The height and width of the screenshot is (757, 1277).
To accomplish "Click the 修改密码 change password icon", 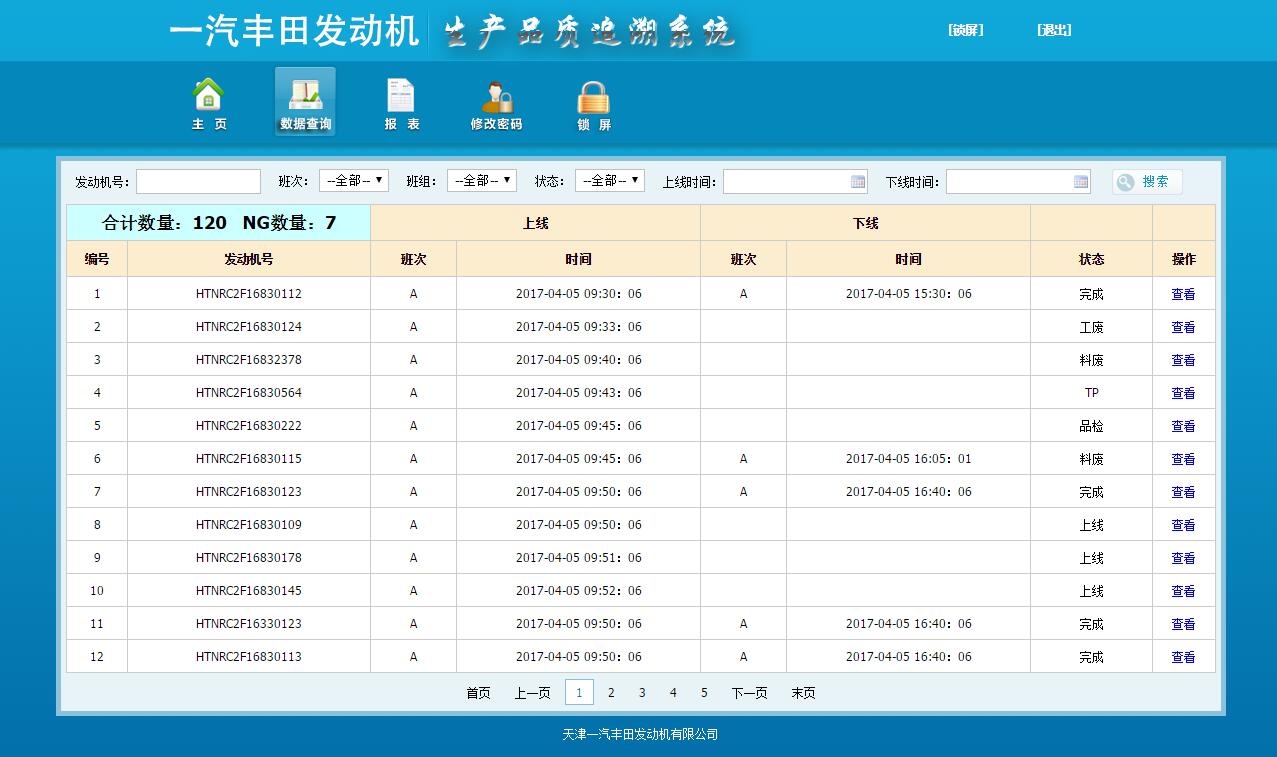I will pyautogui.click(x=496, y=100).
